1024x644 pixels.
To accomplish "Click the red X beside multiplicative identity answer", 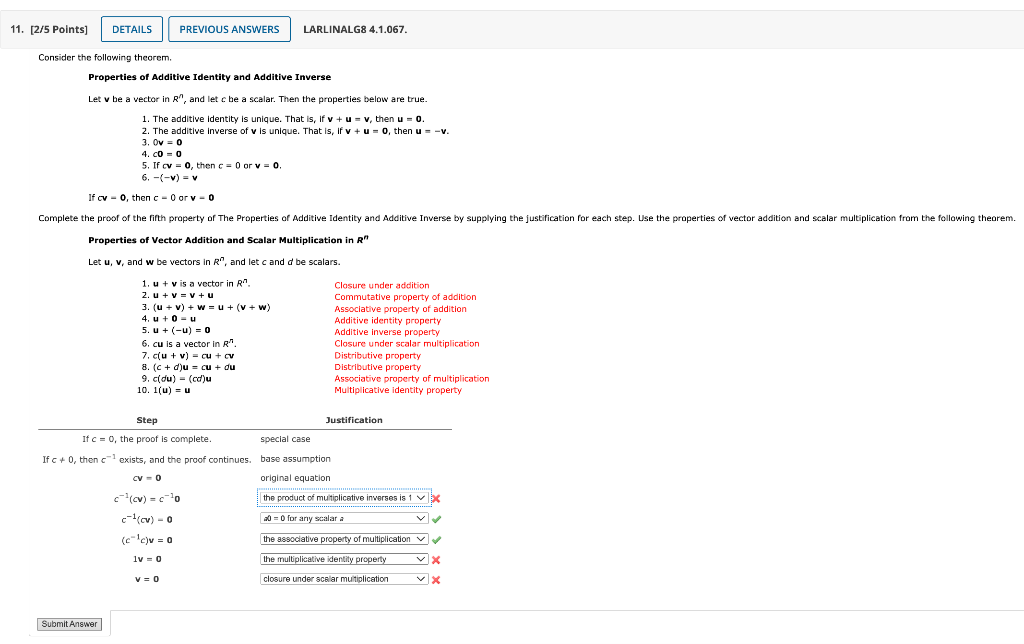I will pyautogui.click(x=437, y=558).
